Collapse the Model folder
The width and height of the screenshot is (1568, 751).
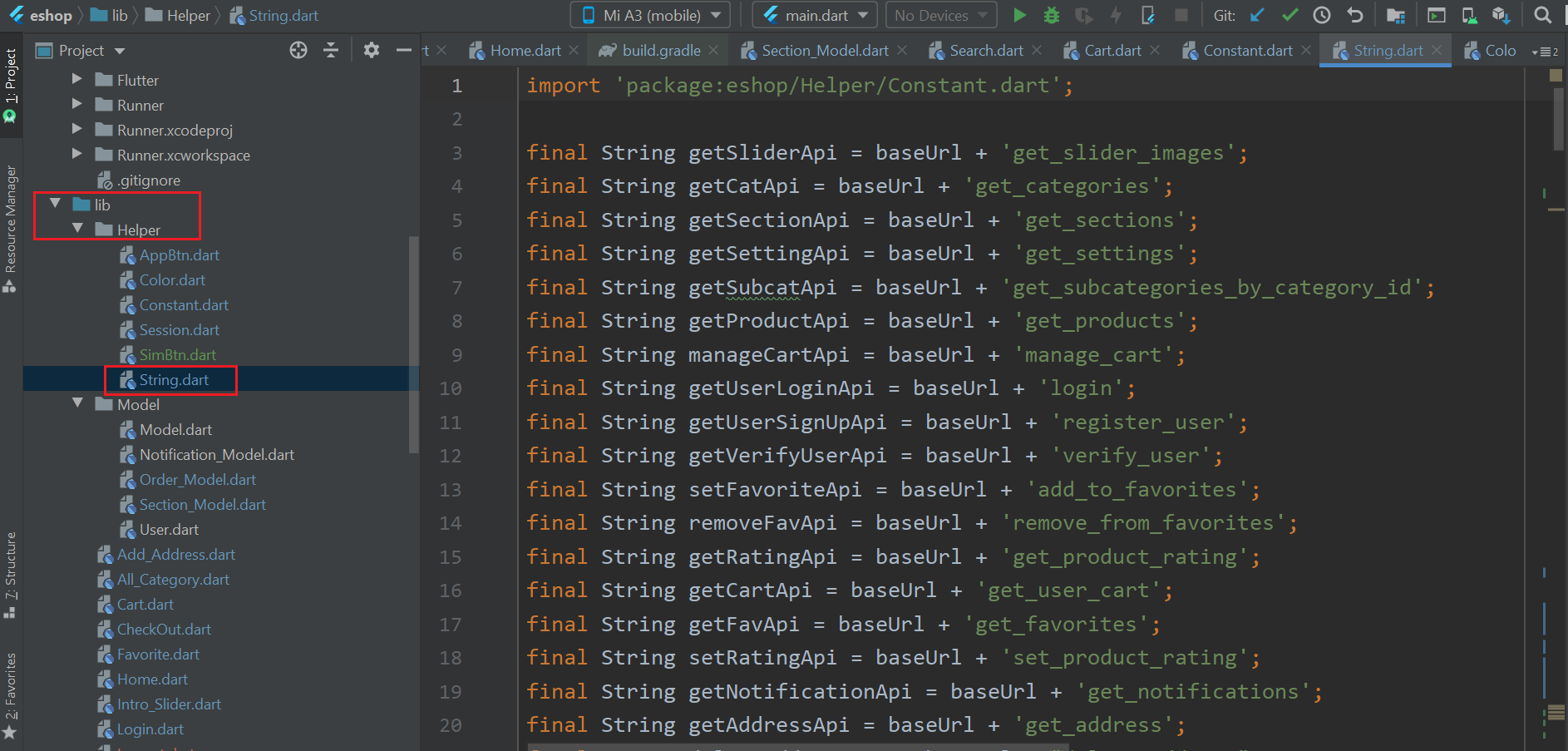point(77,403)
